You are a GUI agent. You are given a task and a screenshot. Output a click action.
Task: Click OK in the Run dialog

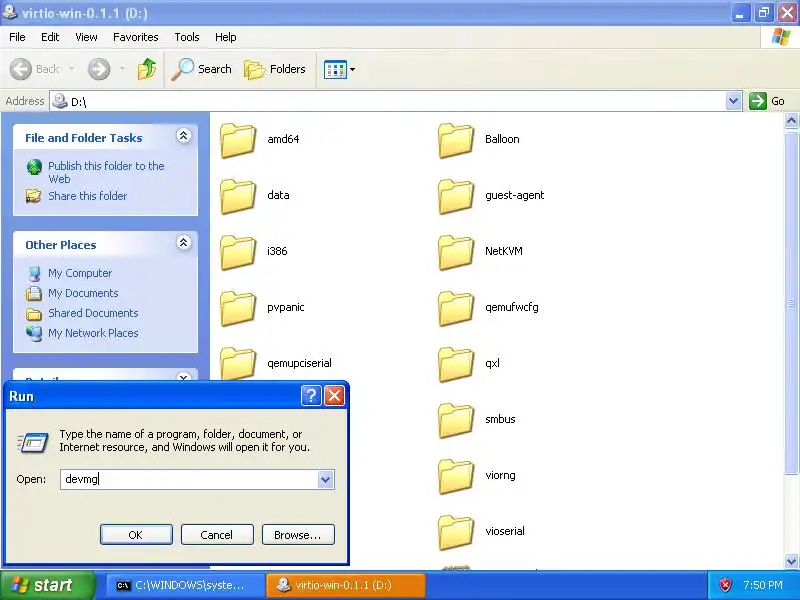click(x=136, y=535)
